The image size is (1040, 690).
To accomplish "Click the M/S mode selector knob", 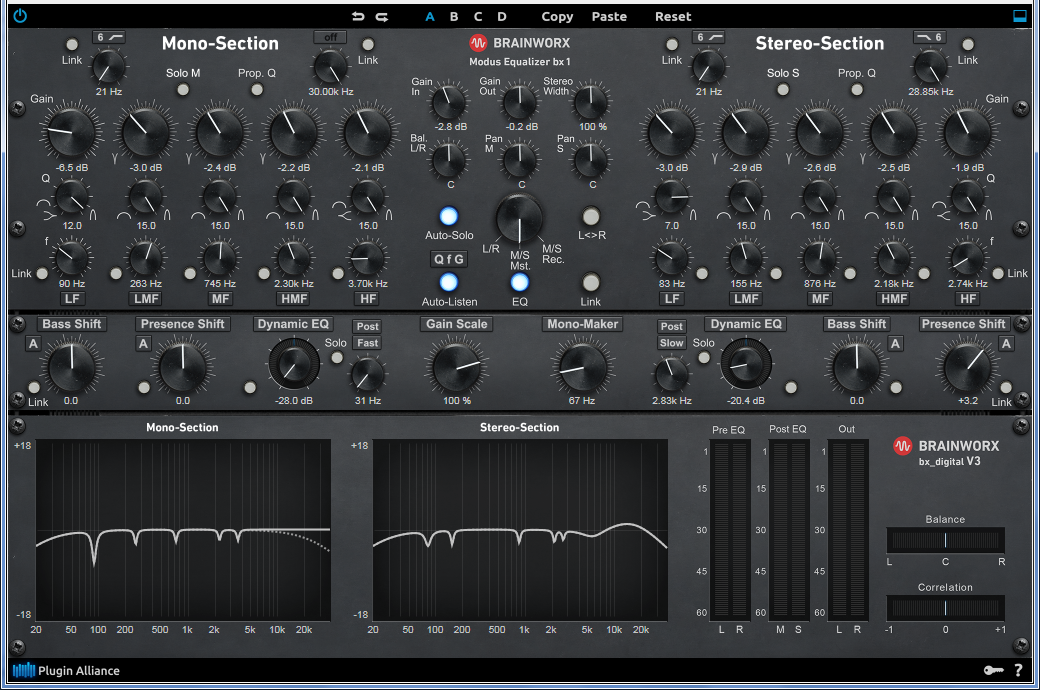I will (x=519, y=219).
